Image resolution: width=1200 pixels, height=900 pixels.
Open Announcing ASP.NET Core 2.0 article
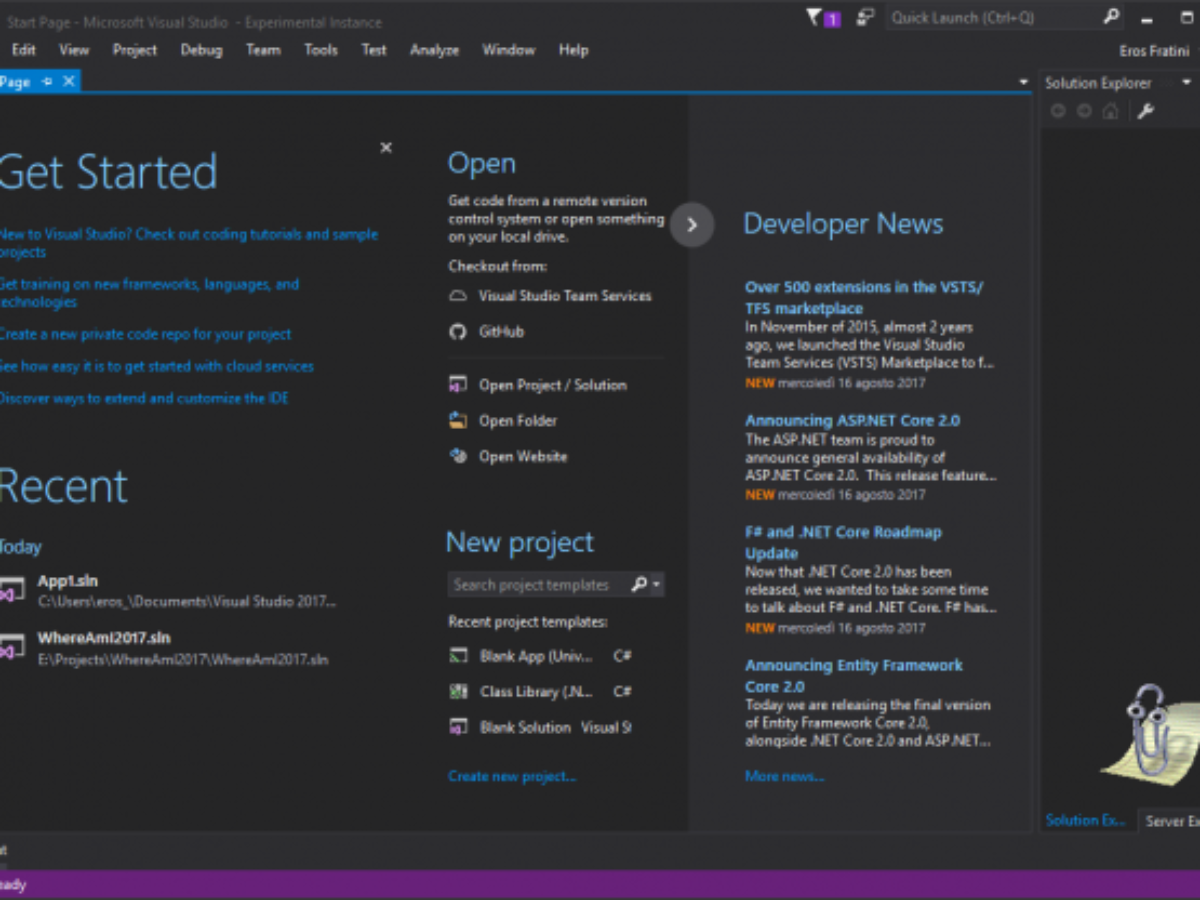pyautogui.click(x=852, y=420)
